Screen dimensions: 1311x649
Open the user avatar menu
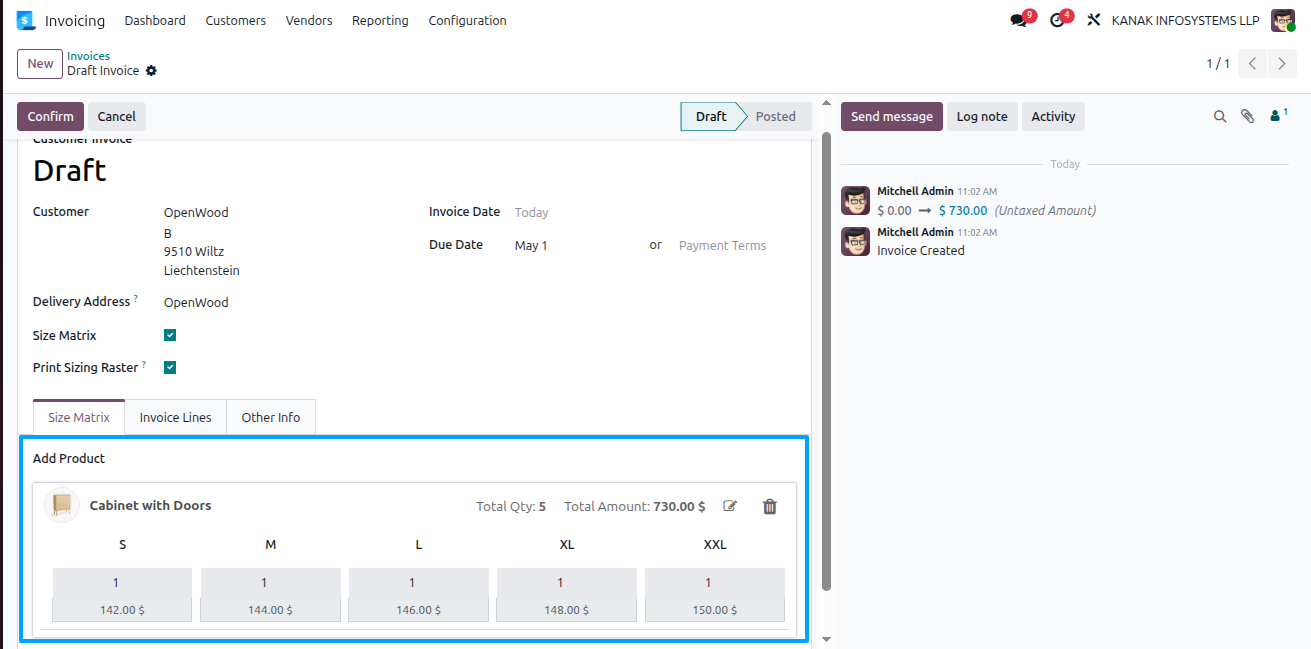click(x=1283, y=20)
